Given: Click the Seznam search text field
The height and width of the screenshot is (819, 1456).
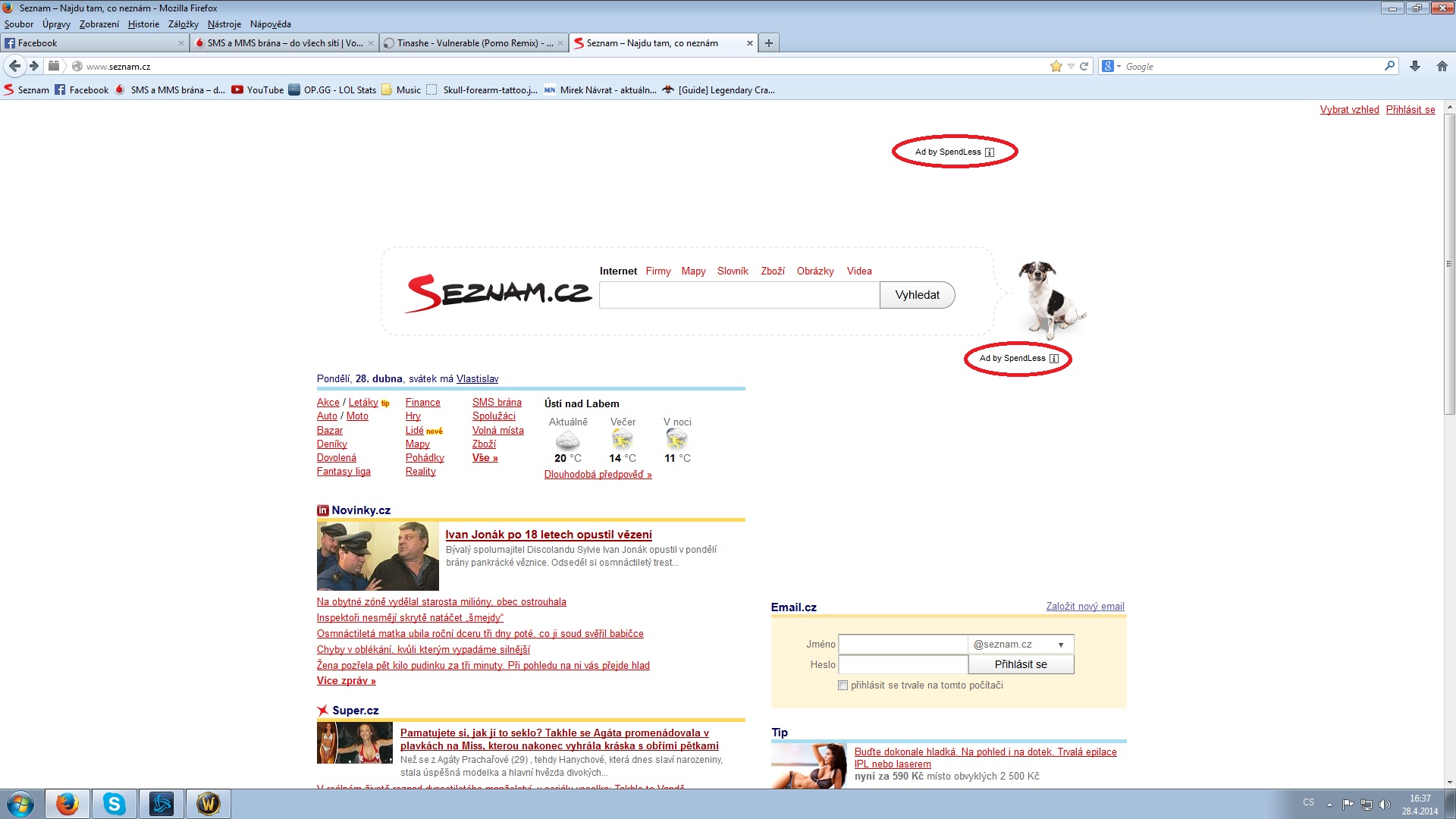Looking at the screenshot, I should [739, 295].
